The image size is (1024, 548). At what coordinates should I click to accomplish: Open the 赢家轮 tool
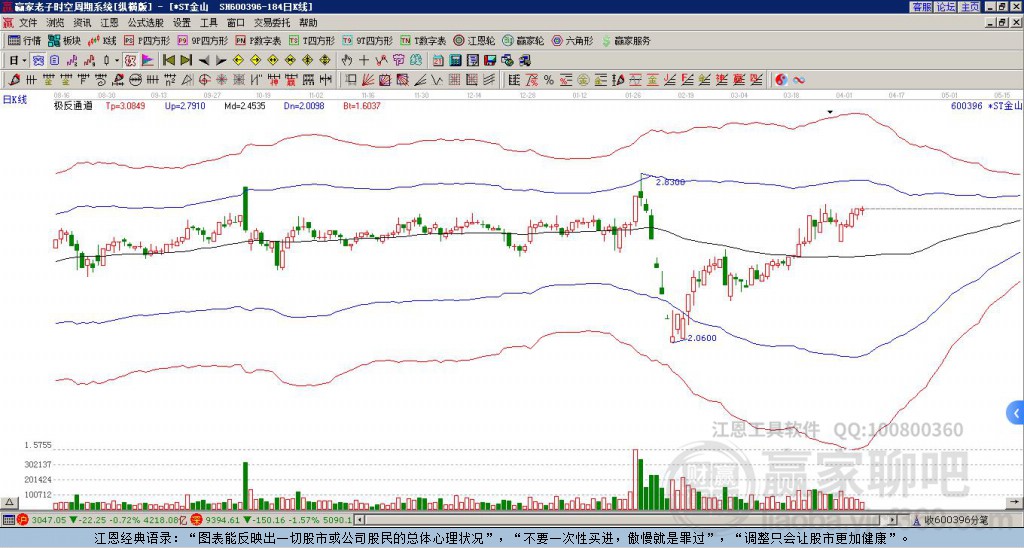tap(523, 40)
